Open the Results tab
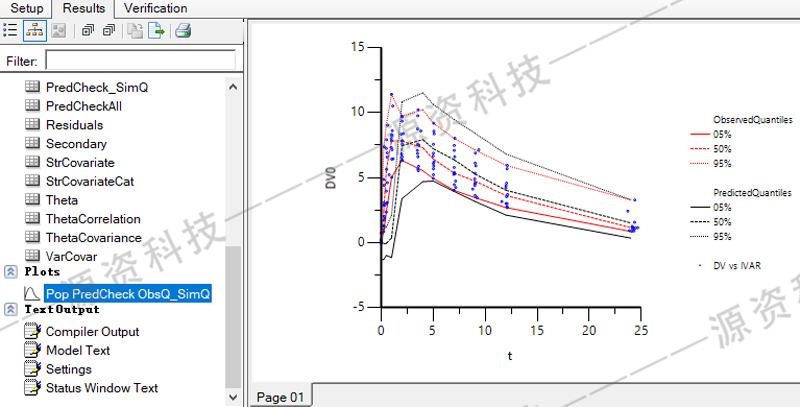Screen dimensions: 800x407 click(x=84, y=8)
